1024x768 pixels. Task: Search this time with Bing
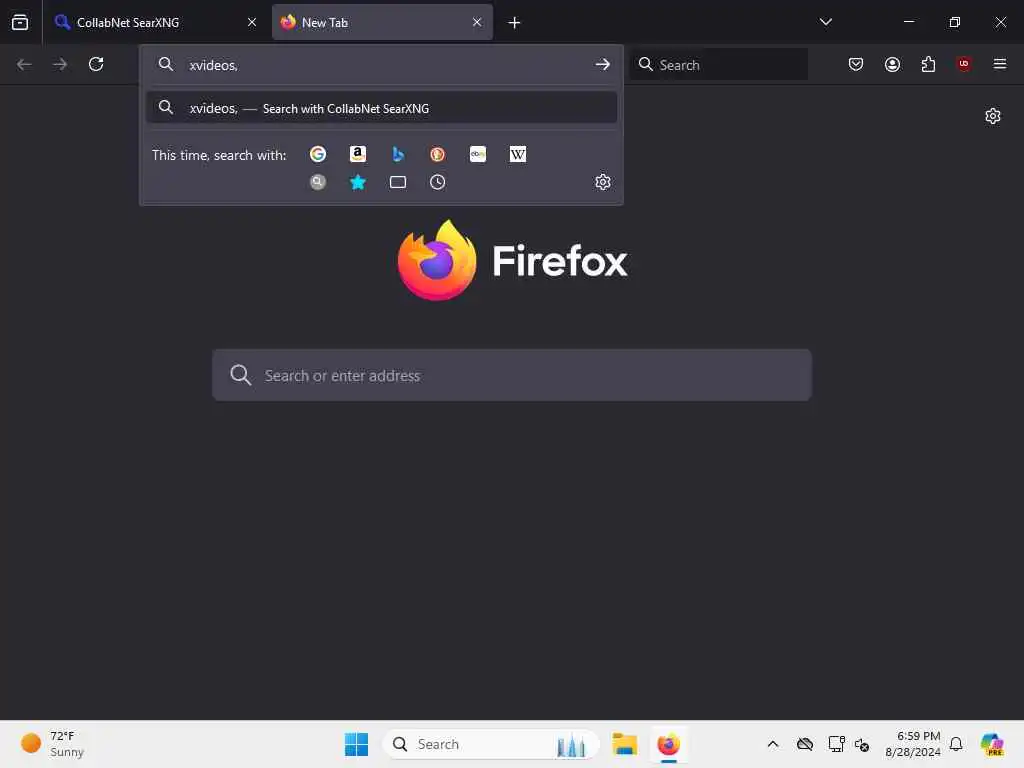(398, 154)
